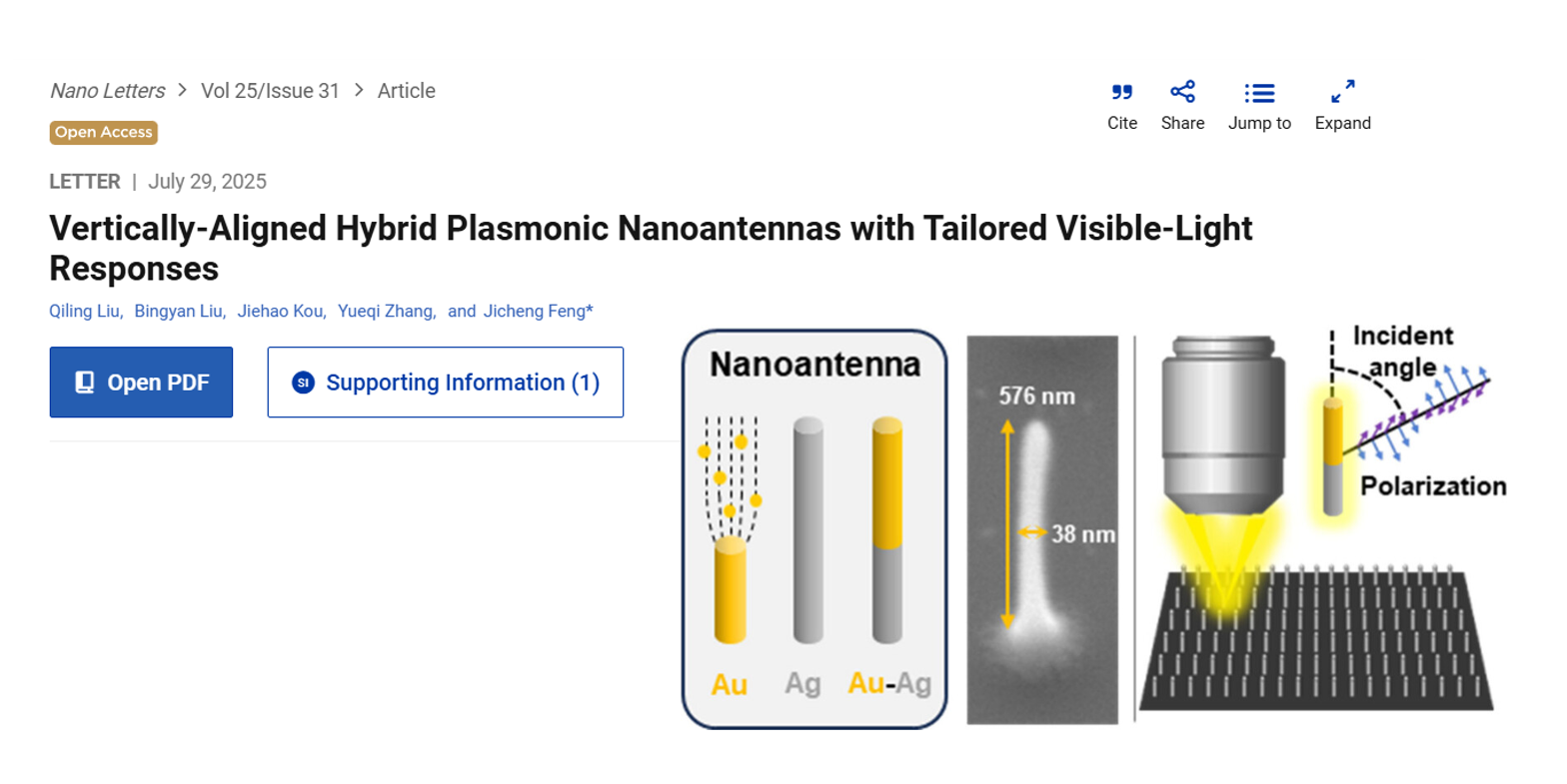The width and height of the screenshot is (1567, 784).
Task: Open corresponding author Jicheng Feng
Action: (x=536, y=312)
